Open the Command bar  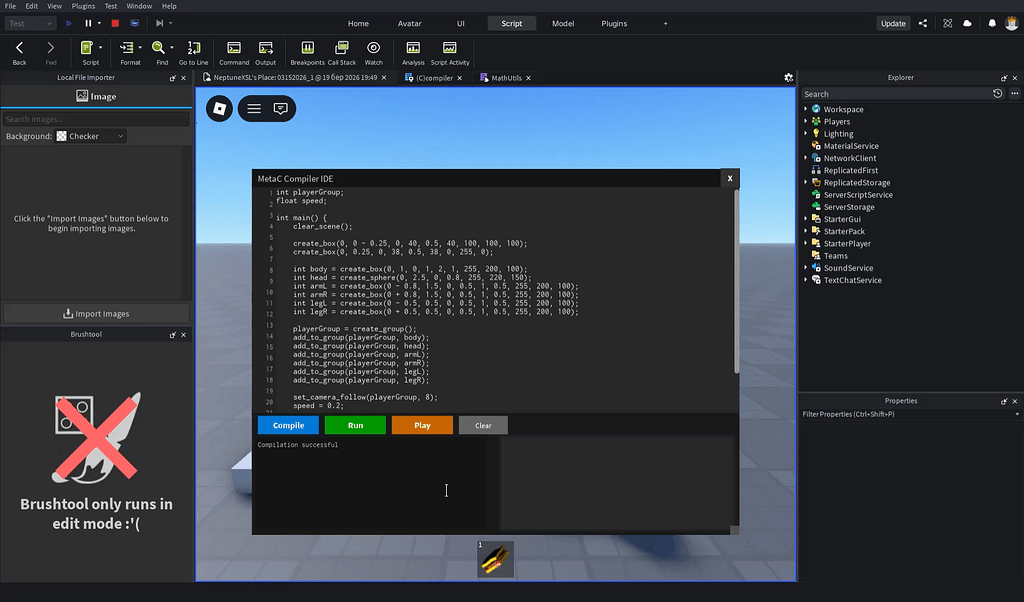[x=234, y=52]
